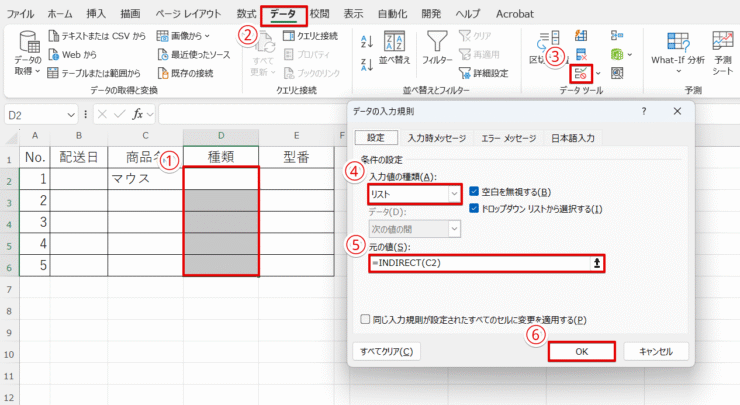Collapse dialog with range selector arrow

tap(597, 263)
